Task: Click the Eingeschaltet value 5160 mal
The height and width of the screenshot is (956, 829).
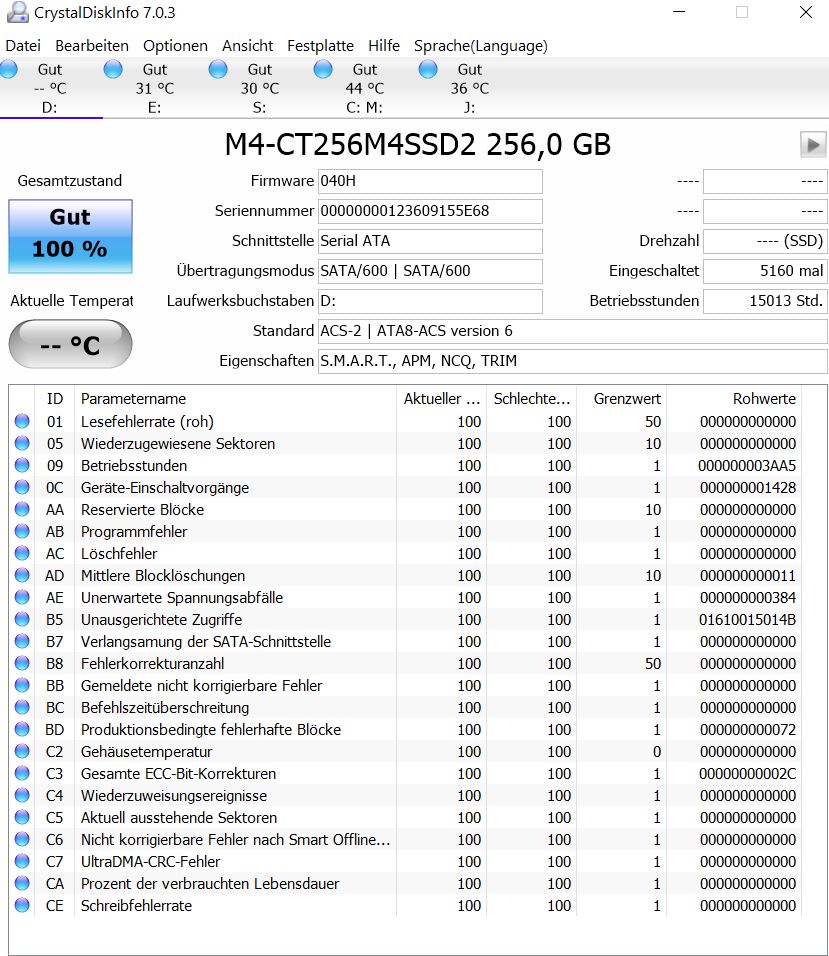Action: (765, 271)
